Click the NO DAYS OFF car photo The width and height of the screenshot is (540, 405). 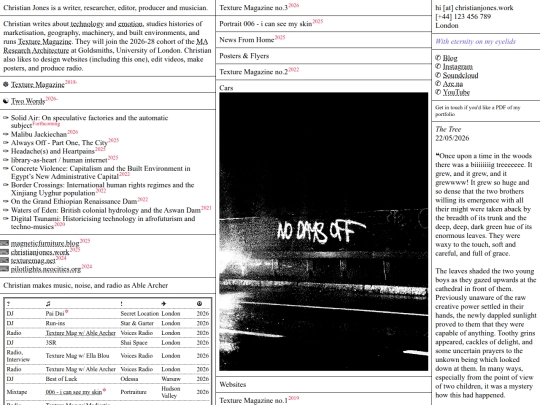(324, 231)
